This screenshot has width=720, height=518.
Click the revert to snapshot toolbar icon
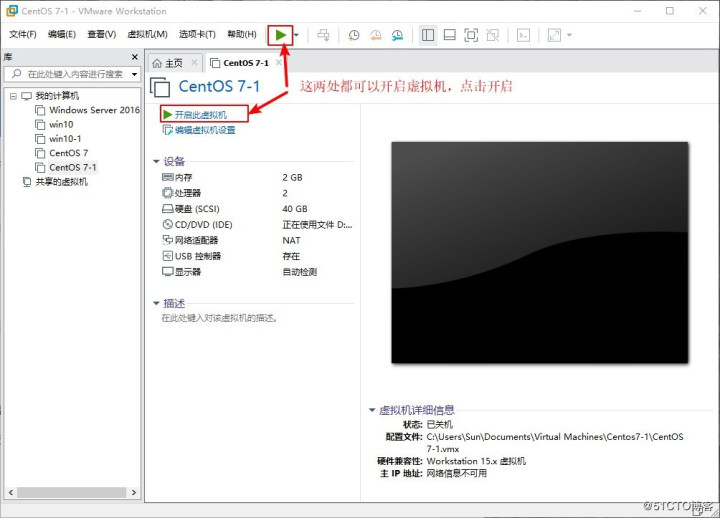(376, 35)
